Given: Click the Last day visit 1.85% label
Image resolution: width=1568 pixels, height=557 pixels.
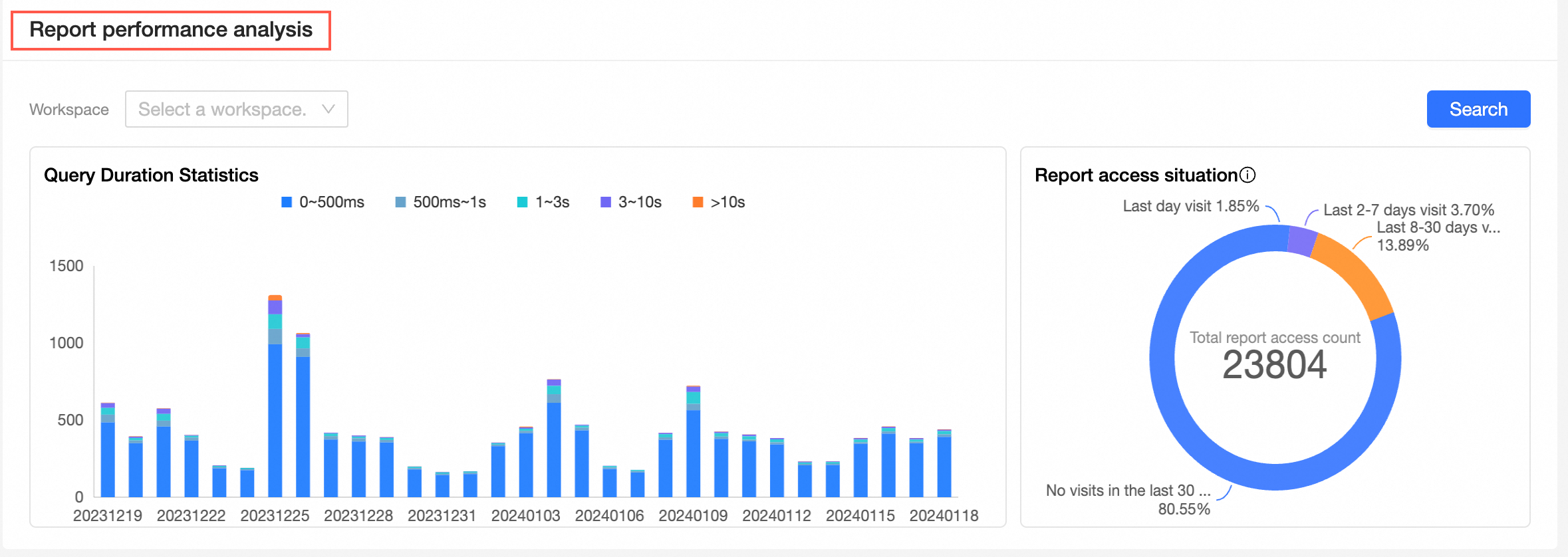Looking at the screenshot, I should [1191, 206].
